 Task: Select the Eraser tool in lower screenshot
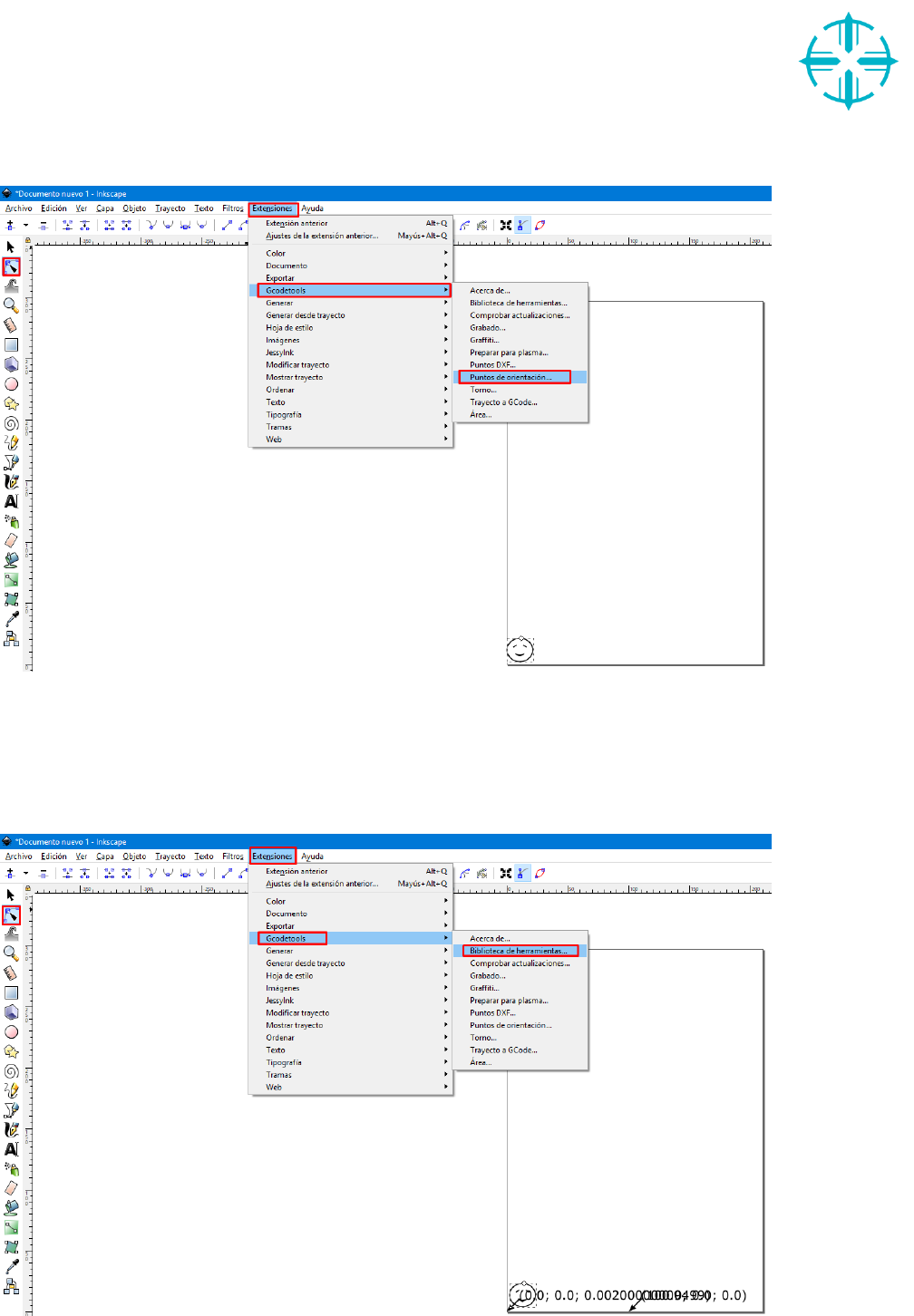coord(11,1188)
